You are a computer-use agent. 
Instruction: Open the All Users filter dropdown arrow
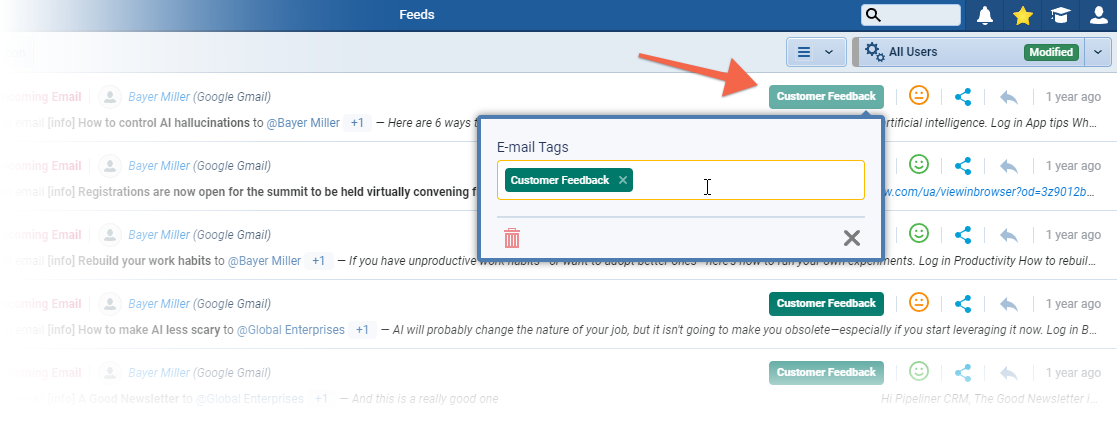pos(1098,52)
